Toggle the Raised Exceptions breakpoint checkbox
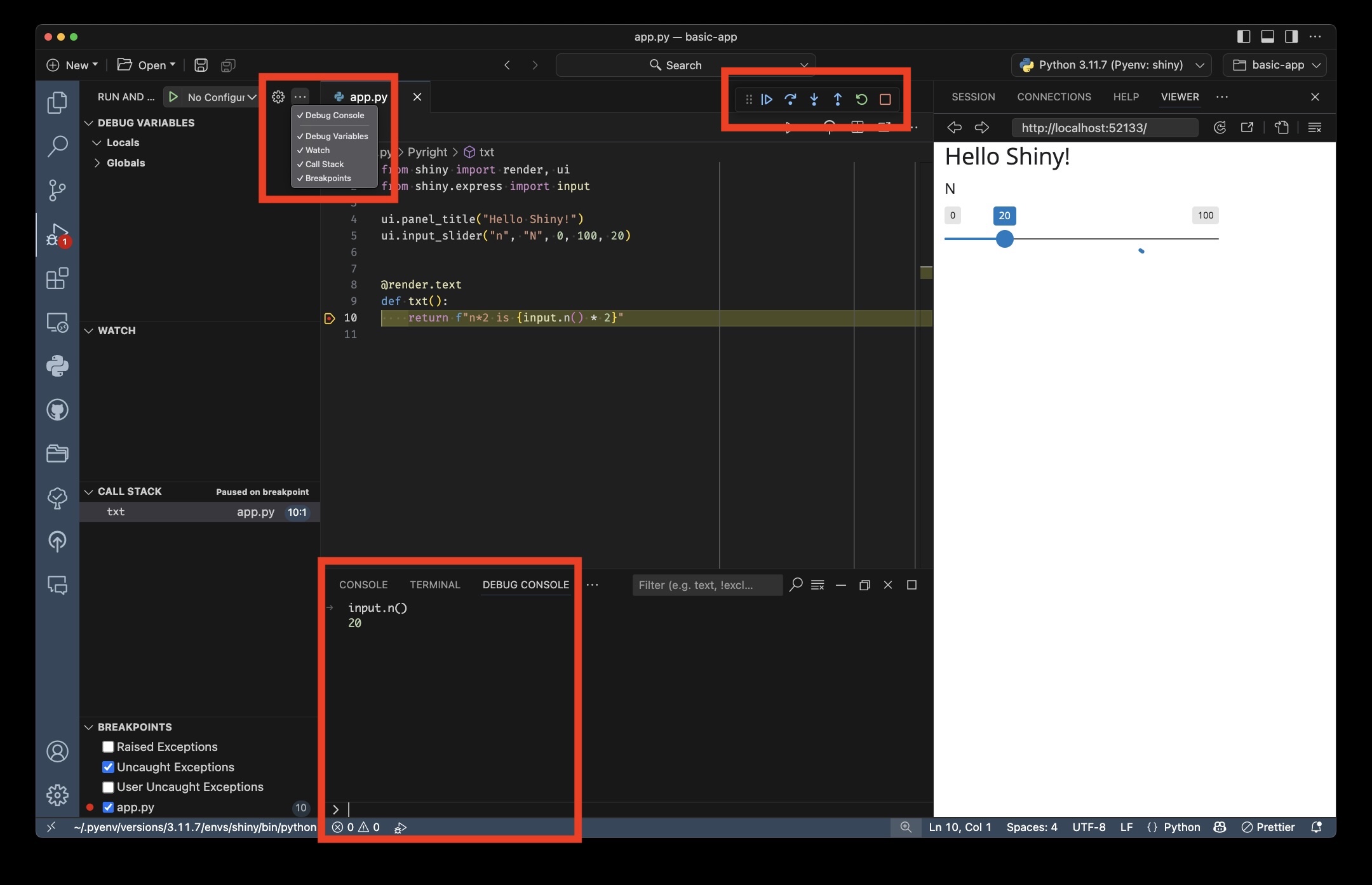This screenshot has height=885, width=1372. [x=108, y=747]
